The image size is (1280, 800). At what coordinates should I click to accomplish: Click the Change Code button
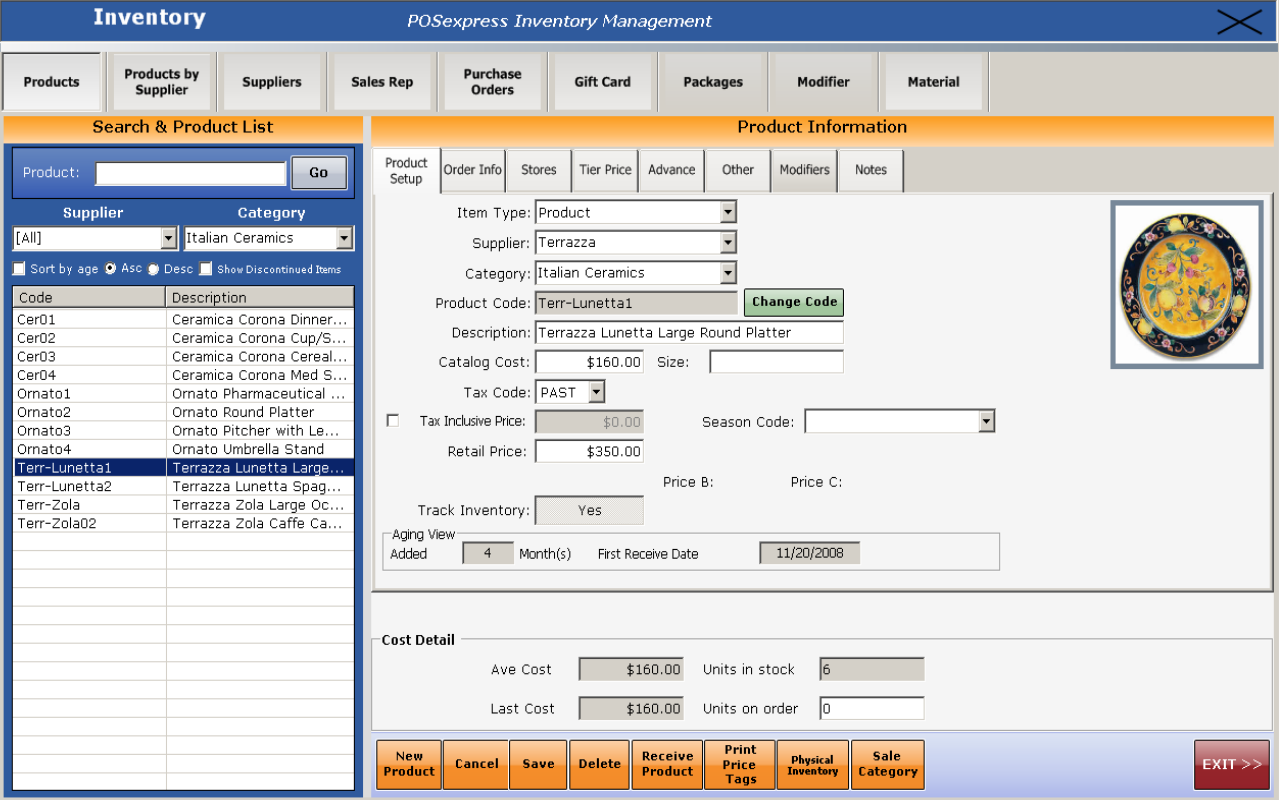793,302
